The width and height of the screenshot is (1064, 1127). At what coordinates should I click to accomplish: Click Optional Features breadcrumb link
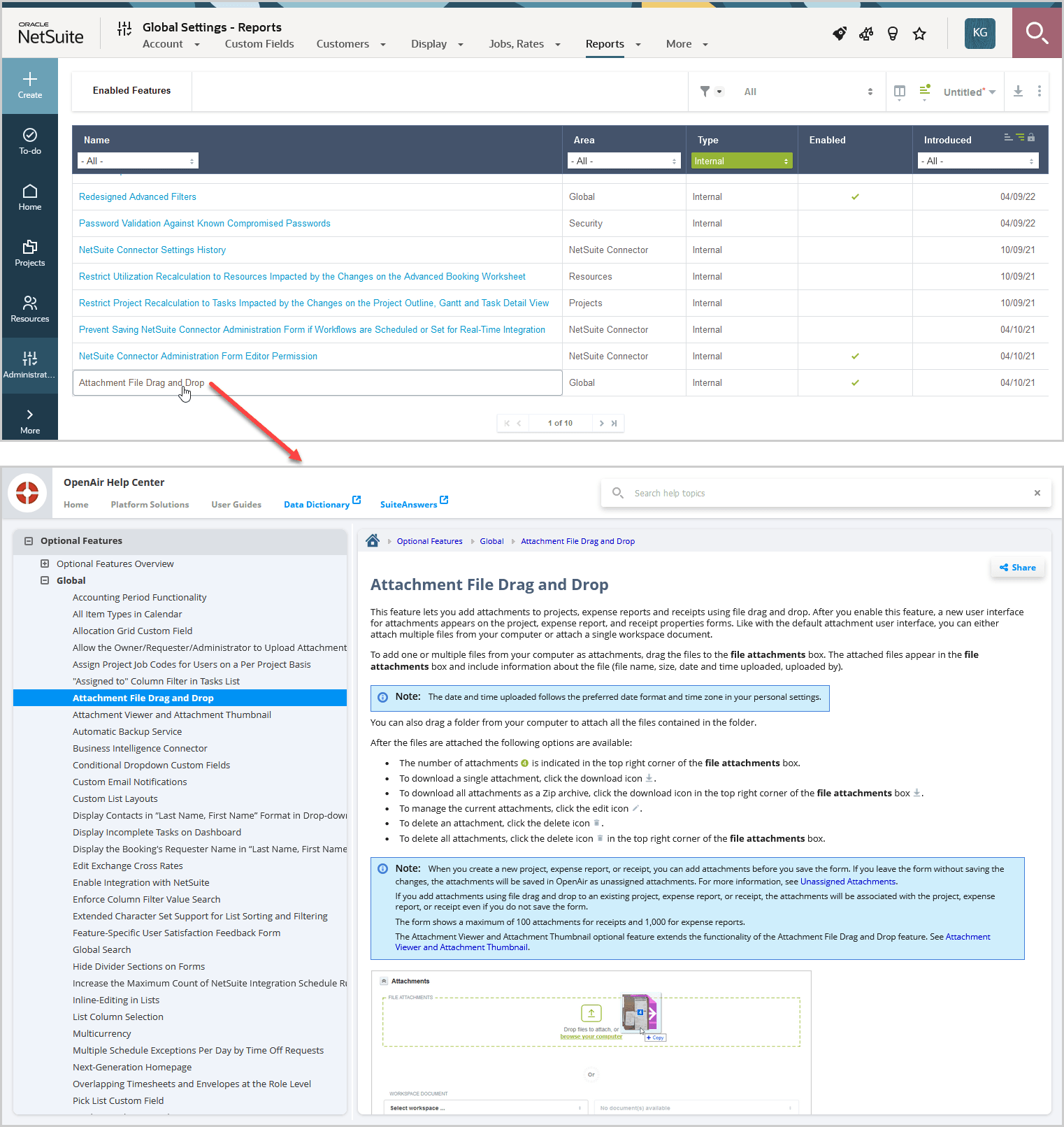(429, 541)
